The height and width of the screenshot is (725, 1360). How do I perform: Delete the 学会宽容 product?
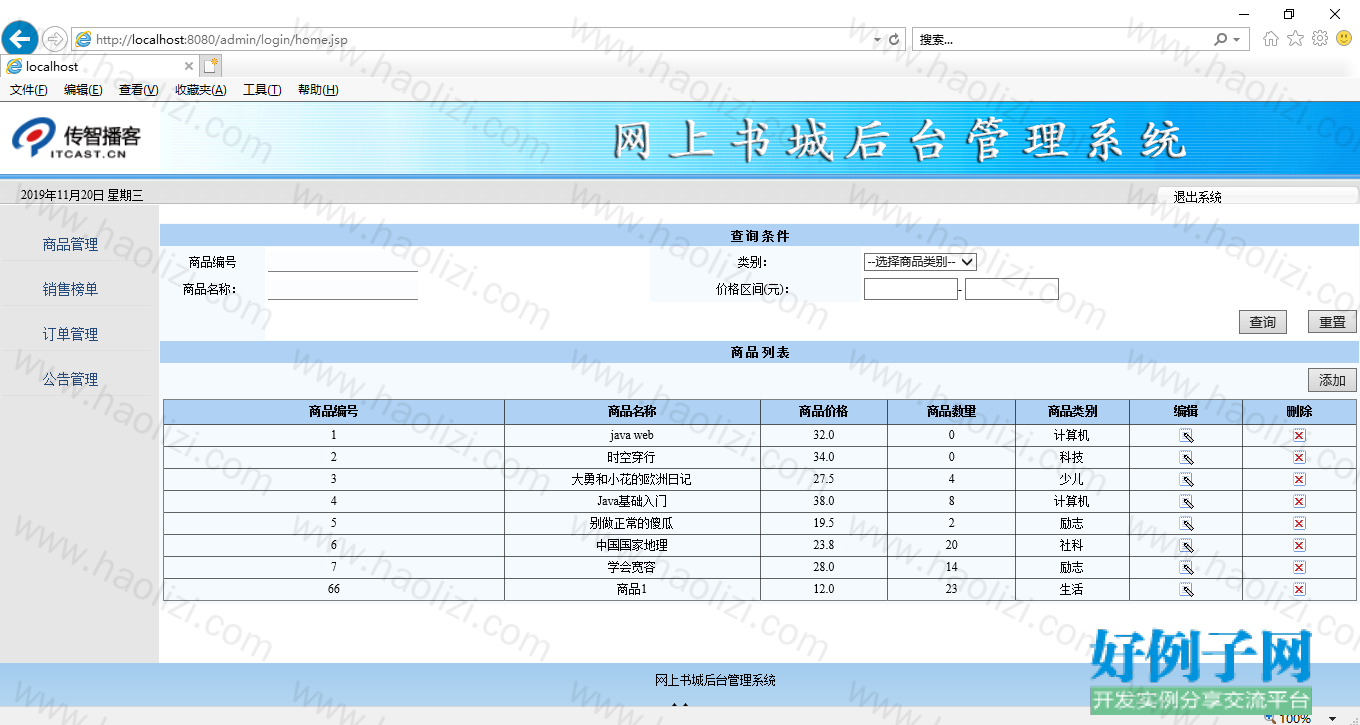point(1299,567)
